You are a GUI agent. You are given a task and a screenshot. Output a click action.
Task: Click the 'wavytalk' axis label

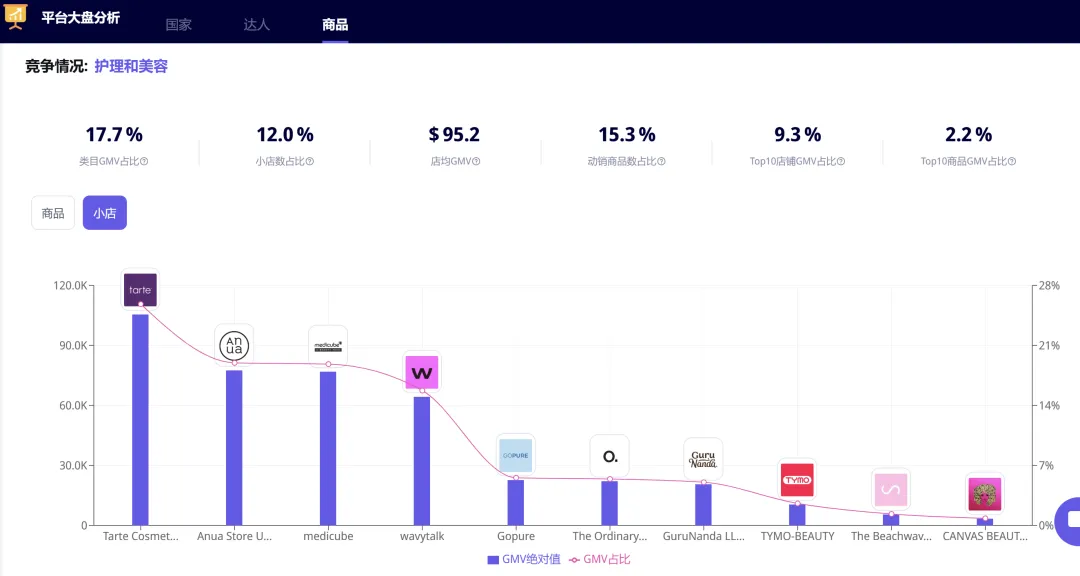(422, 536)
